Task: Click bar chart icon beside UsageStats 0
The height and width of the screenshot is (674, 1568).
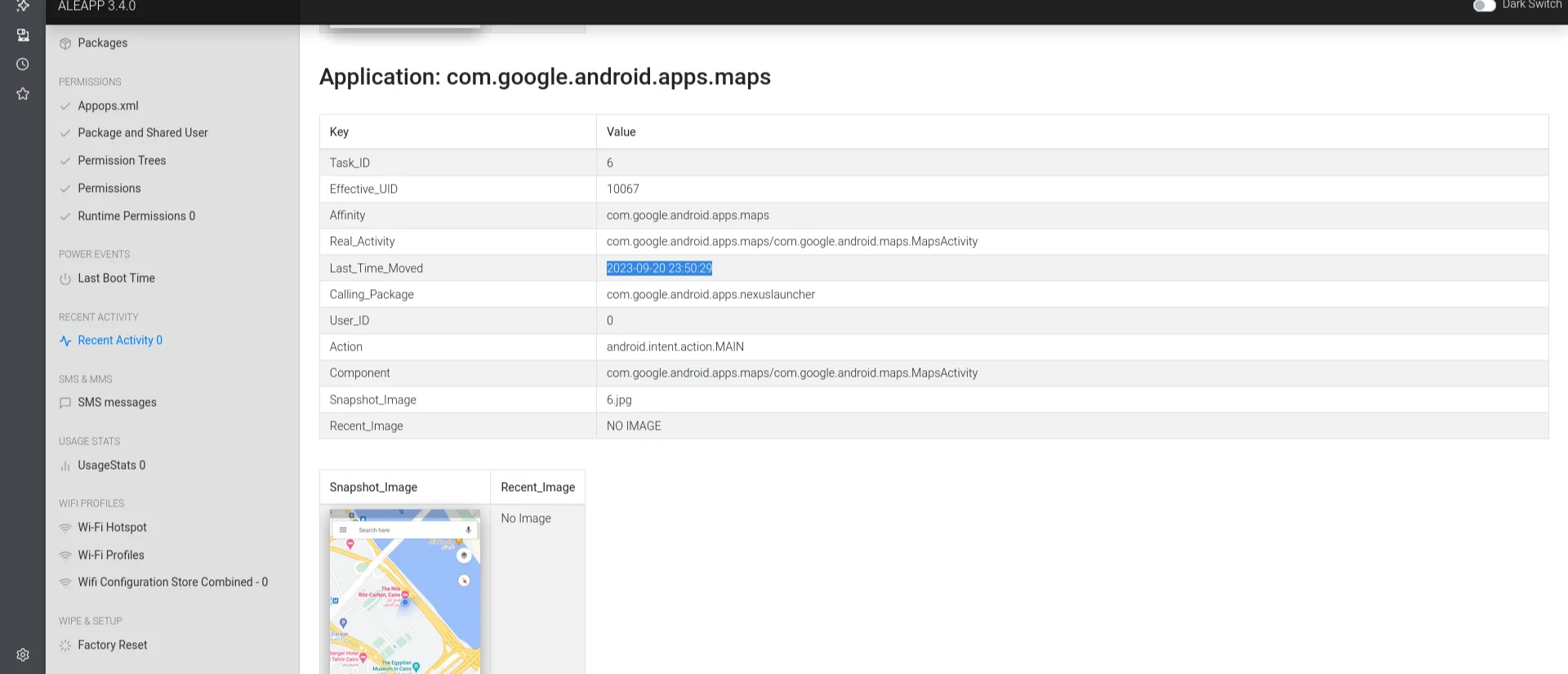Action: click(65, 466)
